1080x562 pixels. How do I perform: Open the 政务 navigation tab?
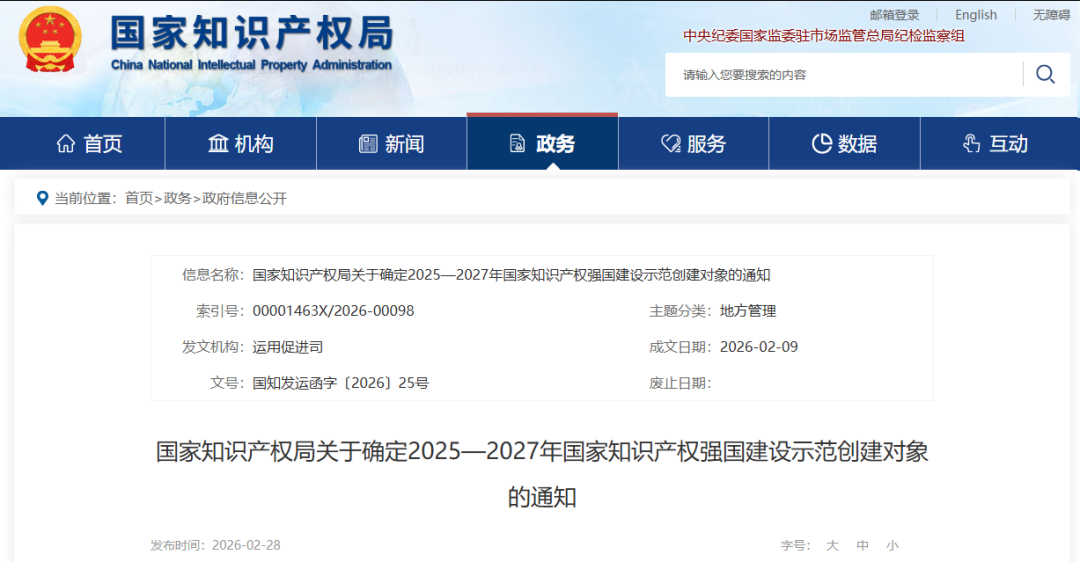tap(542, 143)
